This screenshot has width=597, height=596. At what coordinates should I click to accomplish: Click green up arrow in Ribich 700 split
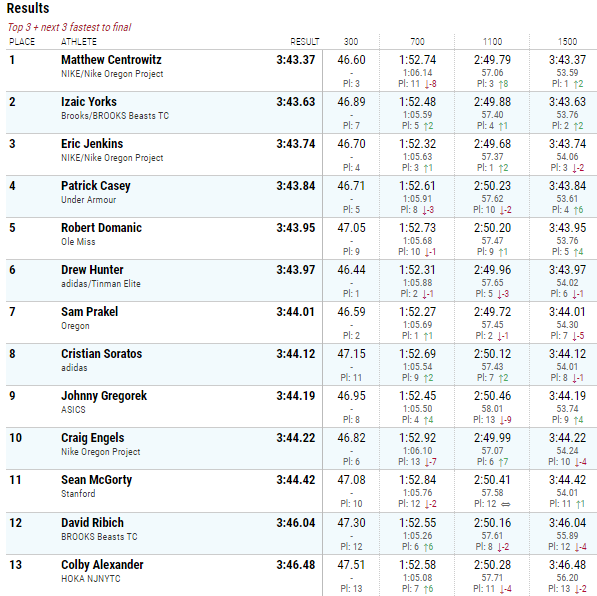pos(426,547)
